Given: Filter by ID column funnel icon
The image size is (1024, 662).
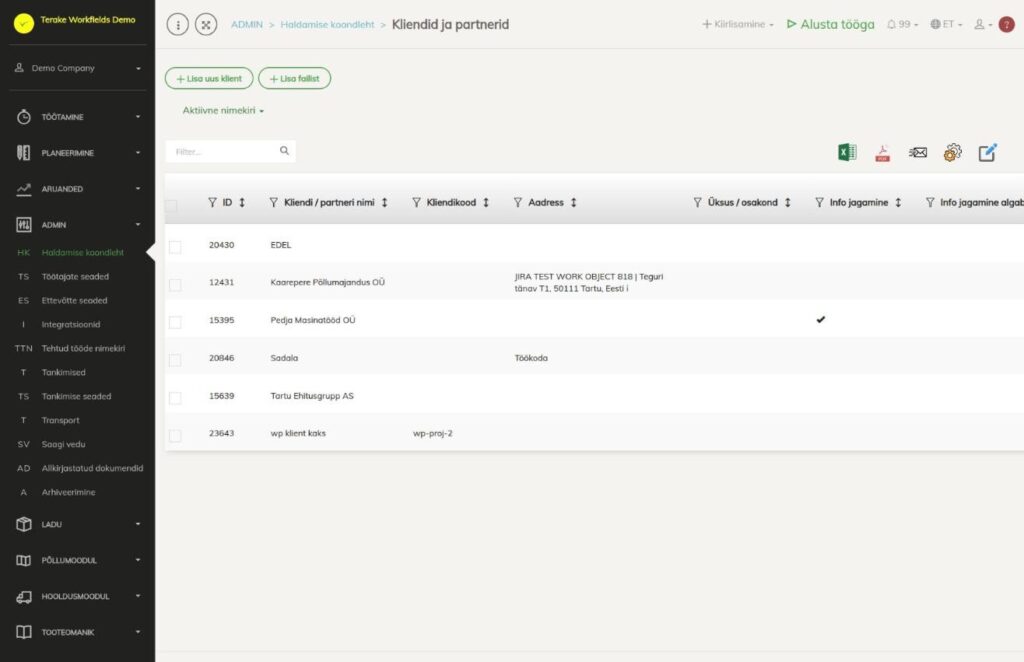Looking at the screenshot, I should [x=212, y=202].
